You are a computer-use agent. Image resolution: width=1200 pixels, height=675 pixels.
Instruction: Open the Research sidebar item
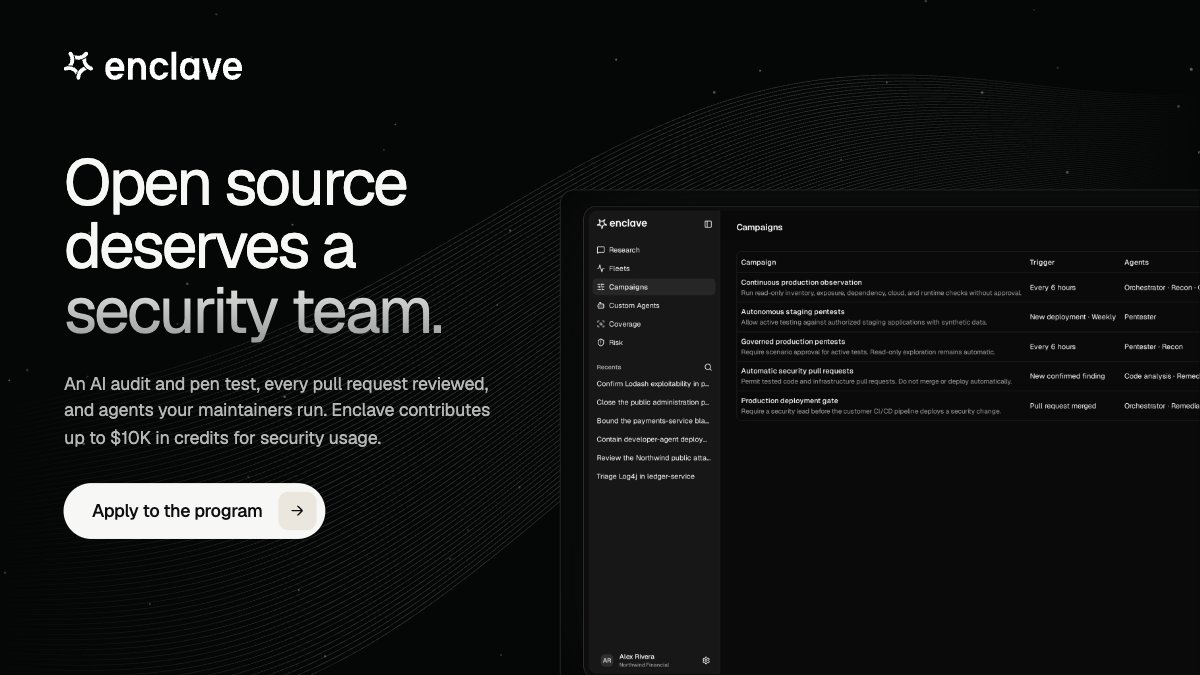tap(652, 250)
